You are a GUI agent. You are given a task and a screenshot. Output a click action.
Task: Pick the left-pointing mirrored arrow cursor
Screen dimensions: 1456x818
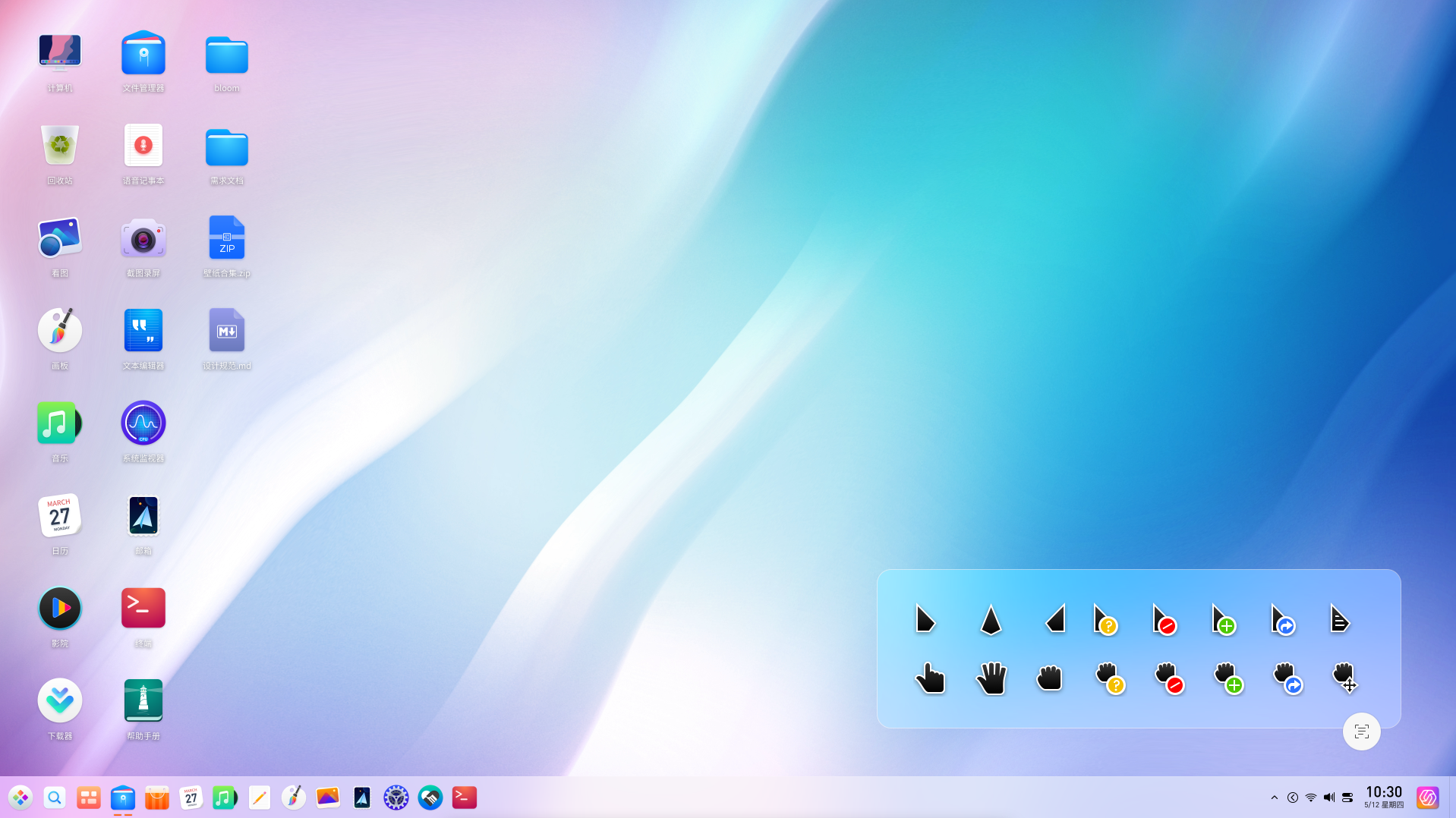tap(1055, 619)
